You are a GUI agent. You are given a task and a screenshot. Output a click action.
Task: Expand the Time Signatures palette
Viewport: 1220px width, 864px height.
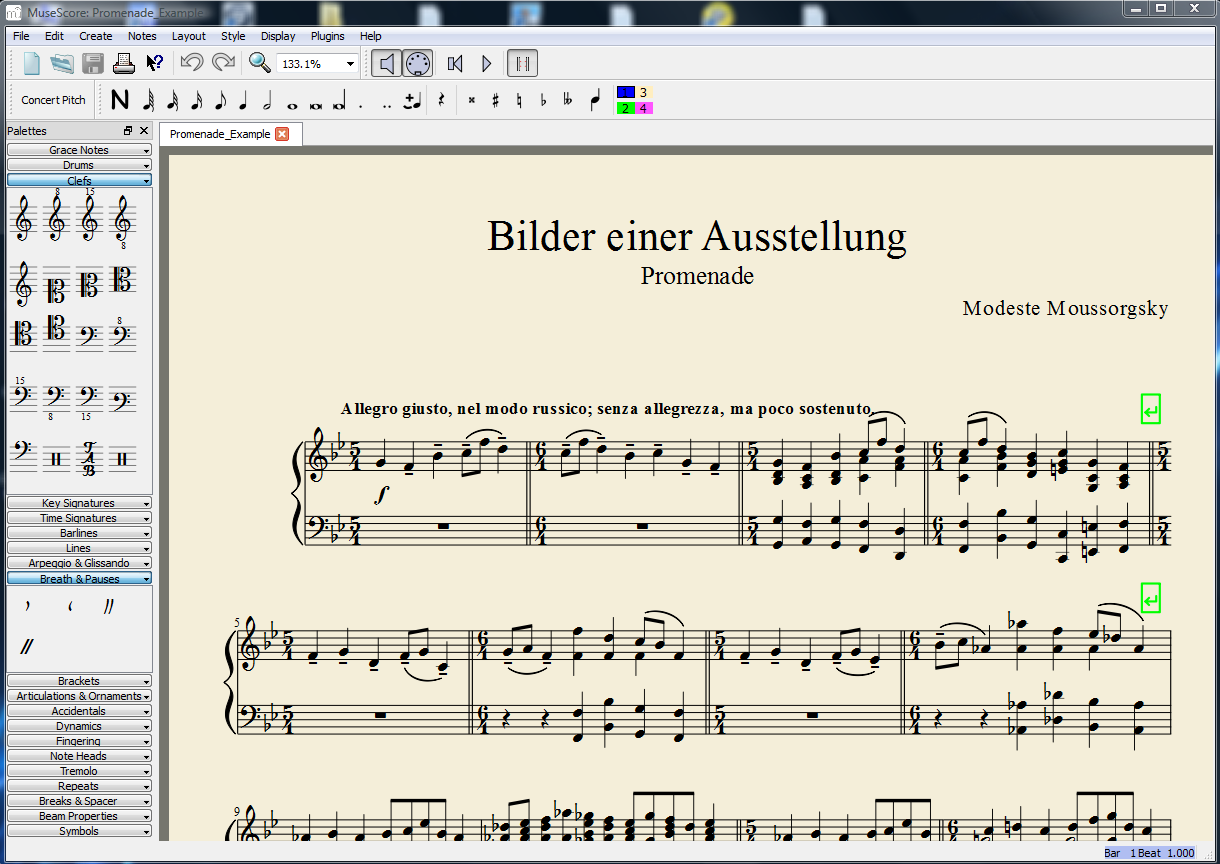pyautogui.click(x=79, y=518)
